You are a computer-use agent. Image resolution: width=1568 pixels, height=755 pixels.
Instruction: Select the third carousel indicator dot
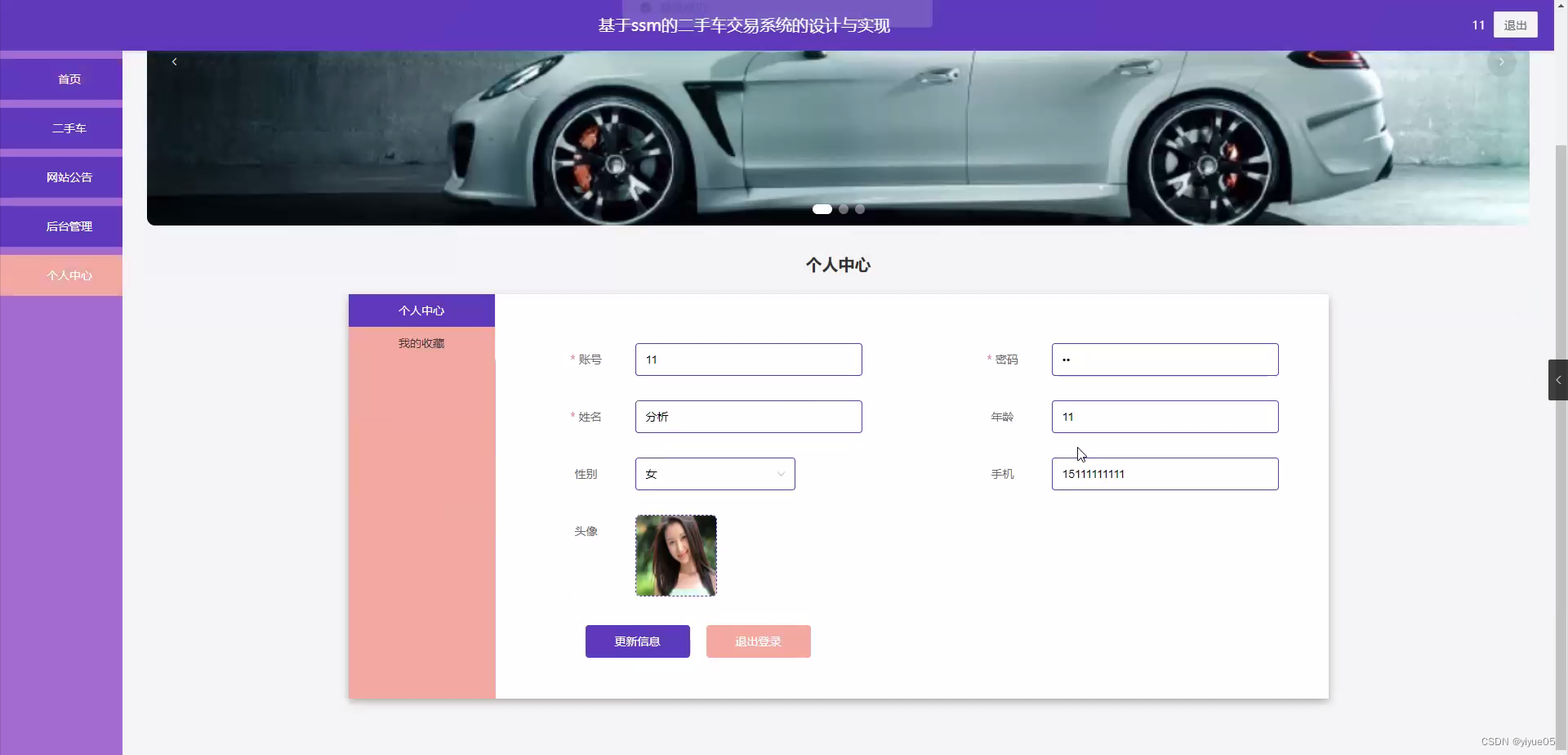point(859,208)
